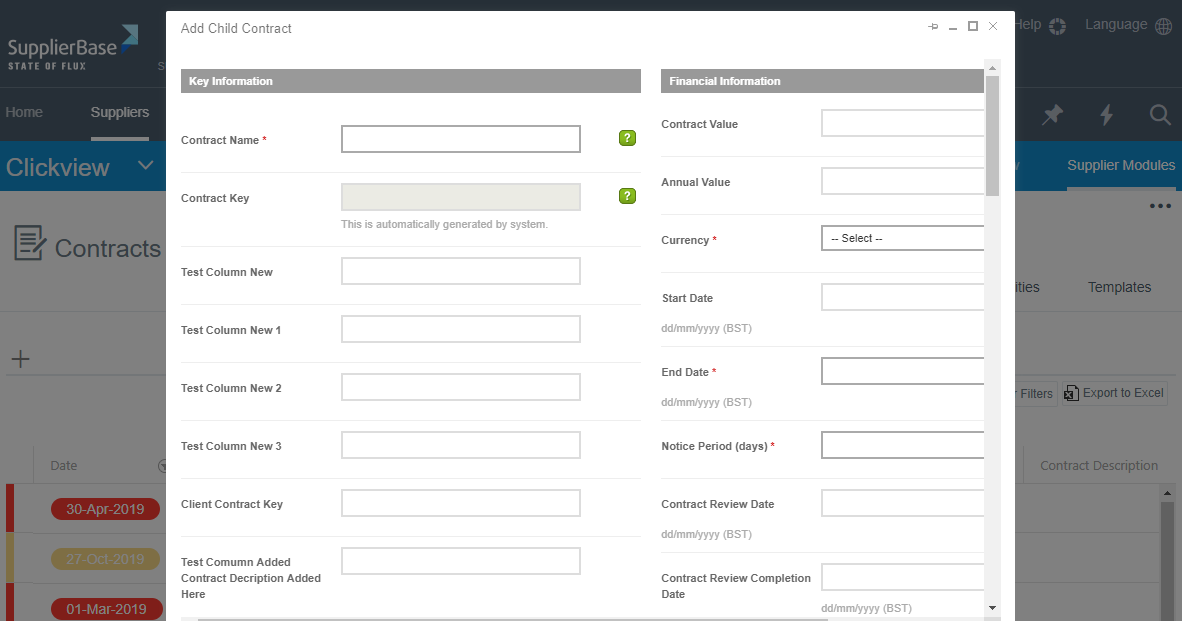The height and width of the screenshot is (621, 1182).
Task: Select the 30-Apr-2019 date badge
Action: (105, 509)
